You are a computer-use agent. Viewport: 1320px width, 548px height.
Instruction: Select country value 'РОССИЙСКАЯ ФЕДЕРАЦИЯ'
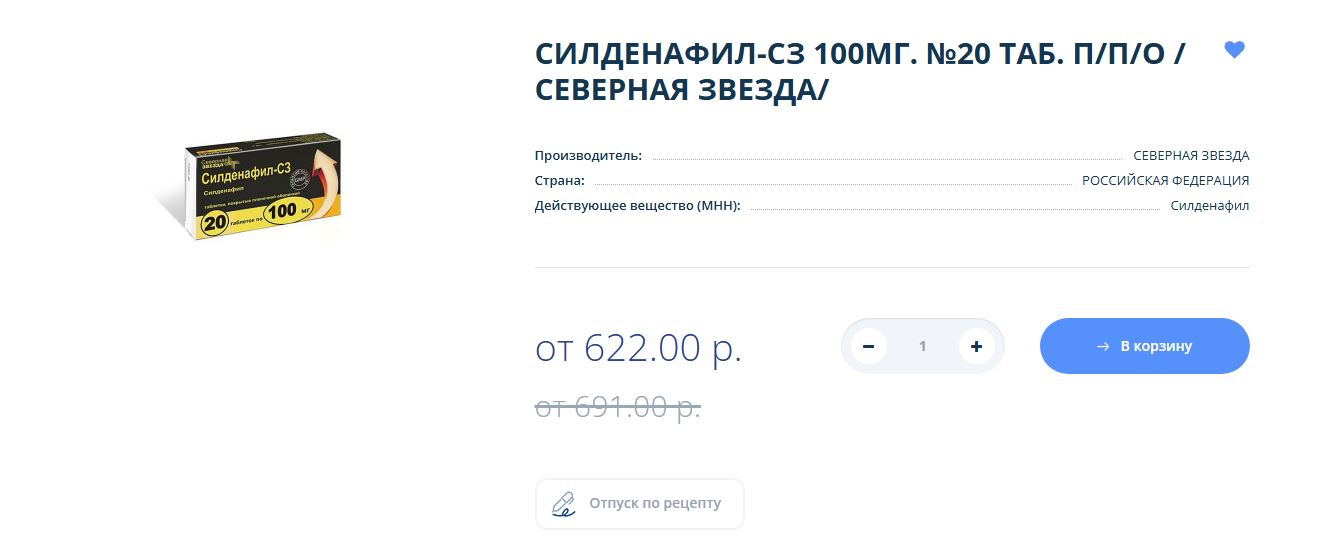pos(1165,181)
